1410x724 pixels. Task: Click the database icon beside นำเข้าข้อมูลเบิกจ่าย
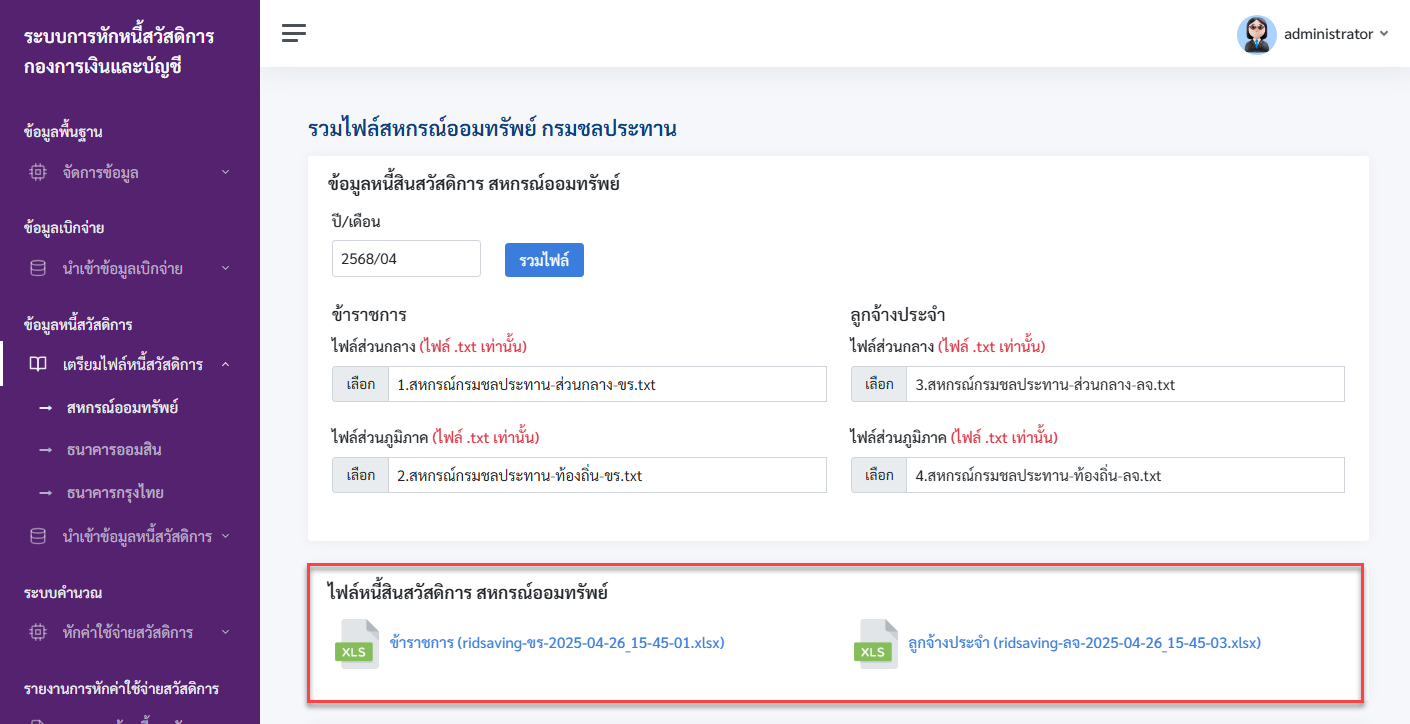[38, 268]
